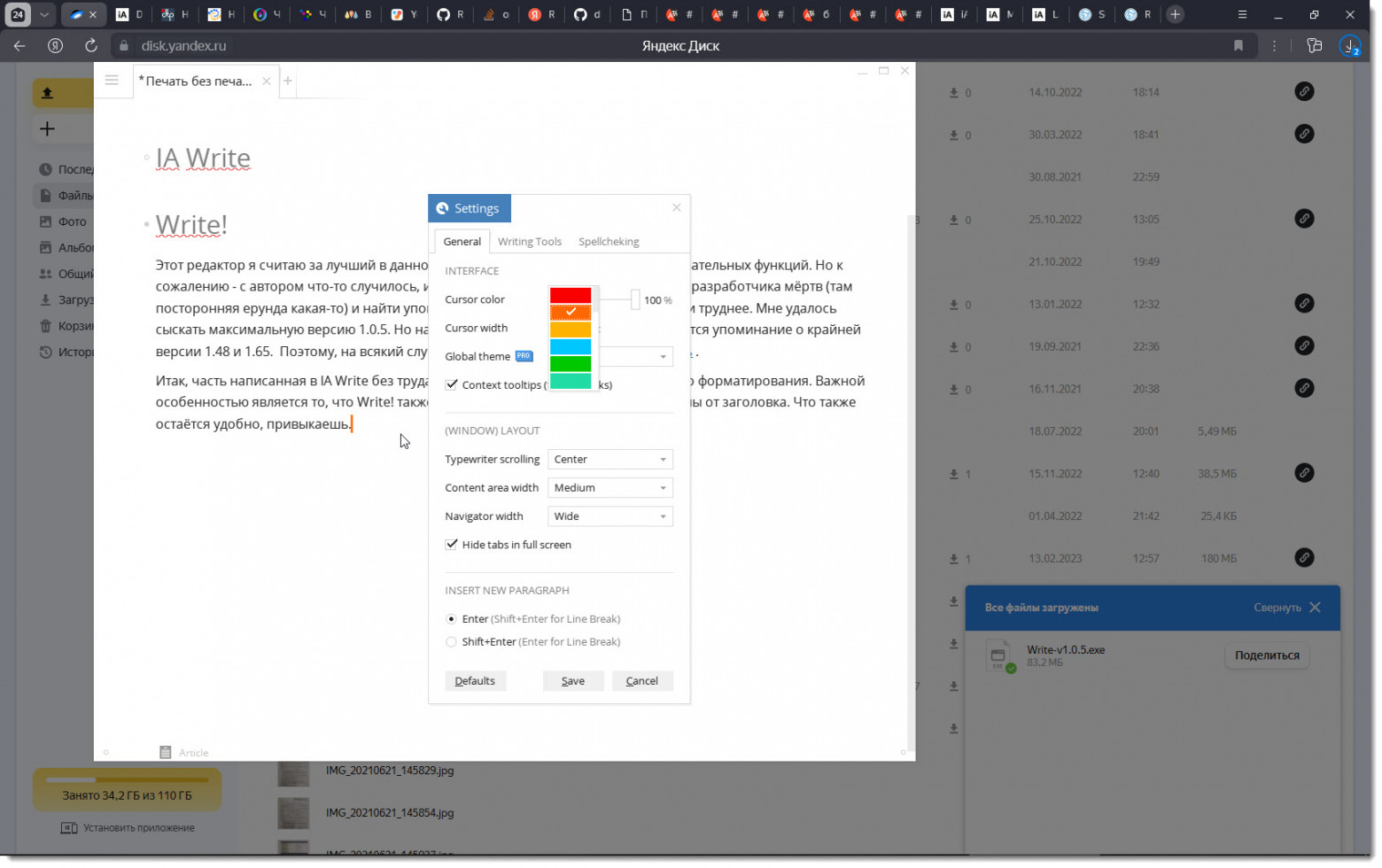This screenshot has height=868, width=1382.
Task: Pick the red cursor color swatch
Action: (571, 295)
